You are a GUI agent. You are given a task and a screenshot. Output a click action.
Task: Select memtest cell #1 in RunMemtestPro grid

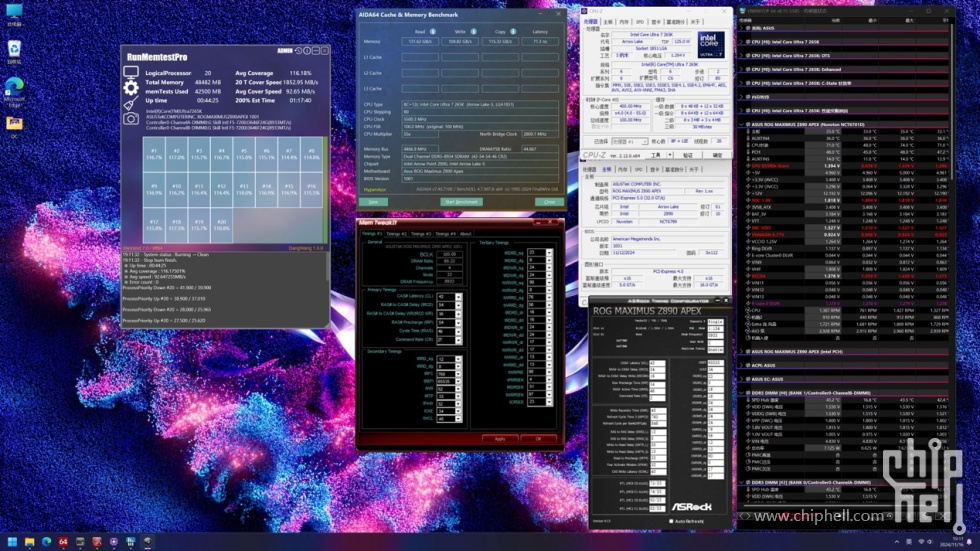(x=154, y=154)
